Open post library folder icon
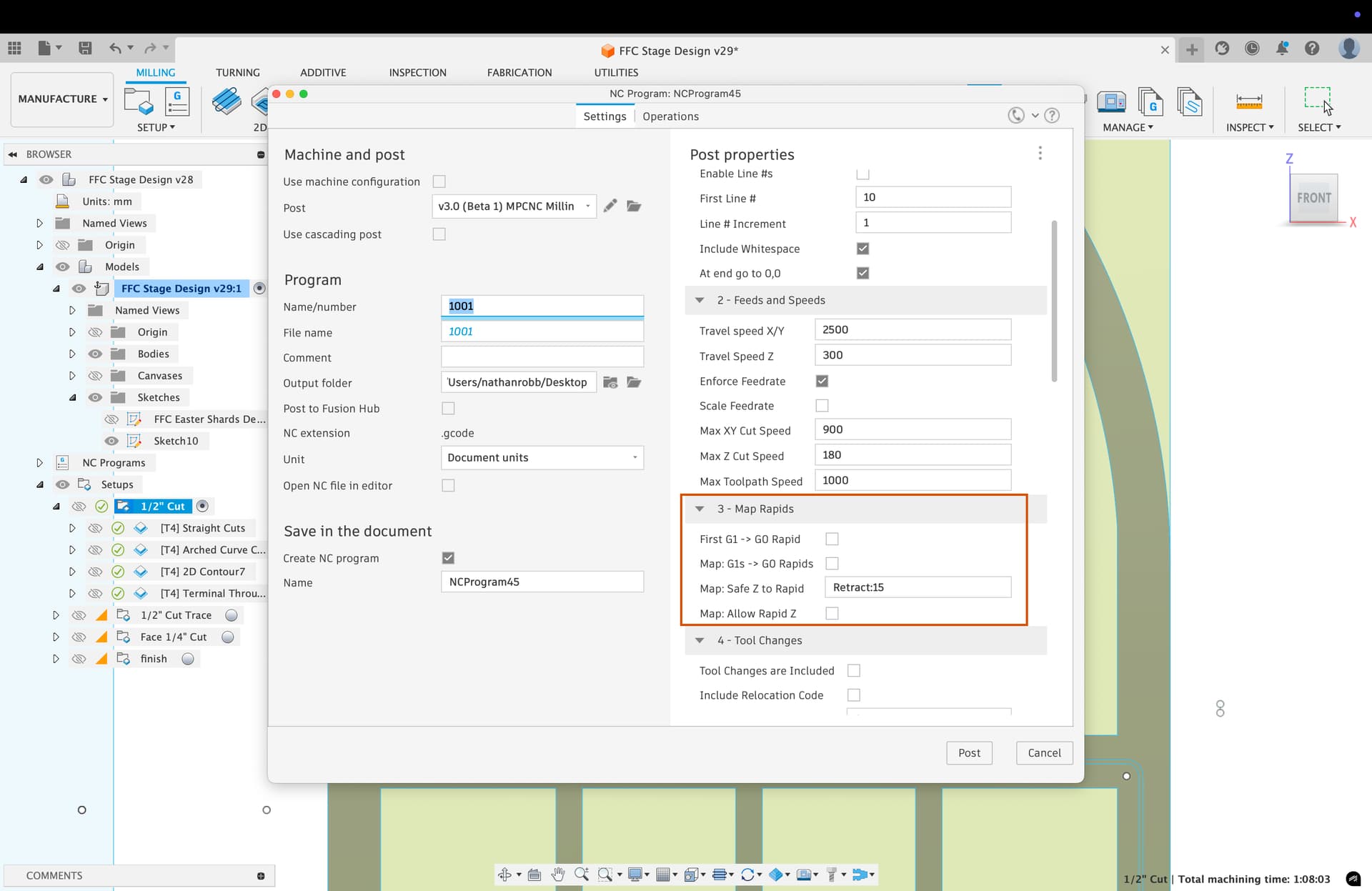Screen dimensions: 1372x891 click(634, 206)
